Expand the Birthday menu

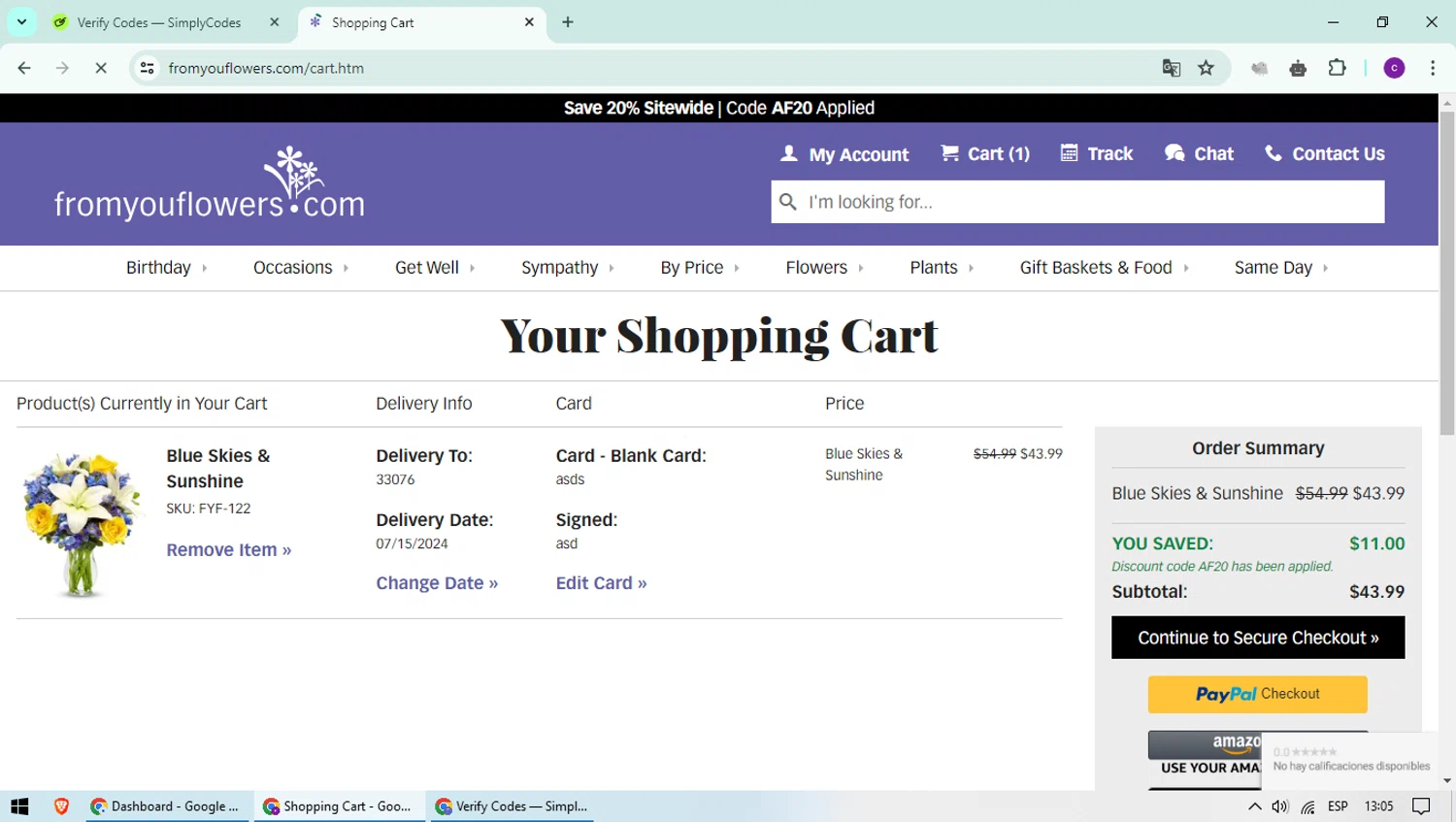[x=166, y=268]
